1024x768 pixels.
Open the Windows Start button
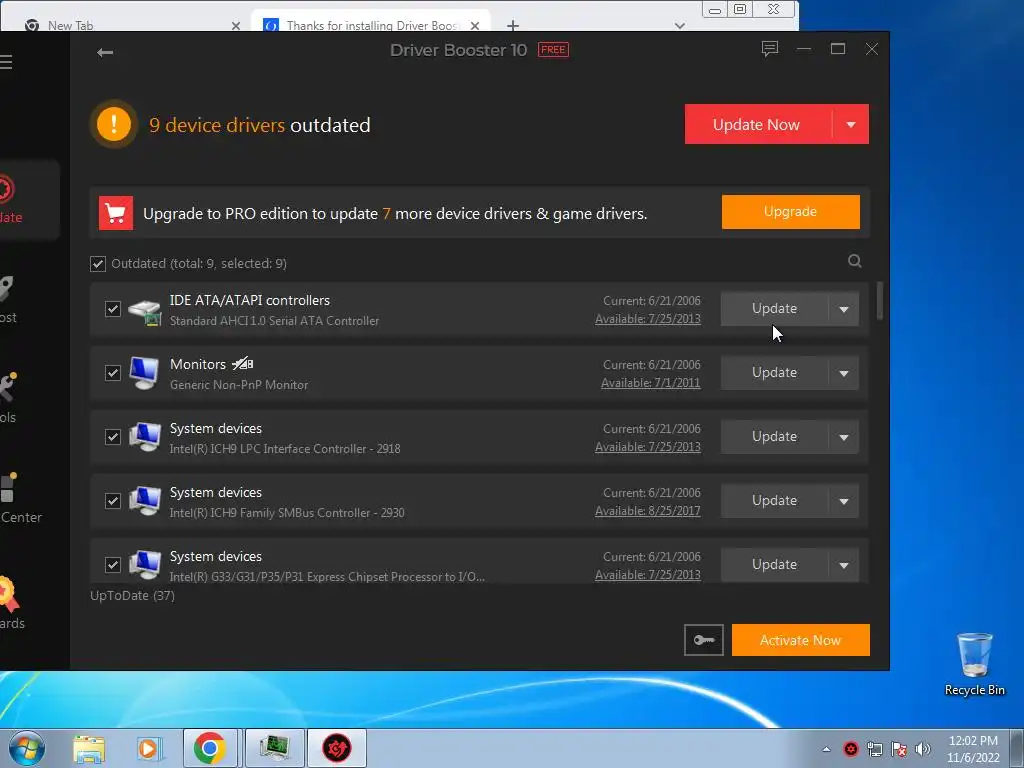coord(27,748)
